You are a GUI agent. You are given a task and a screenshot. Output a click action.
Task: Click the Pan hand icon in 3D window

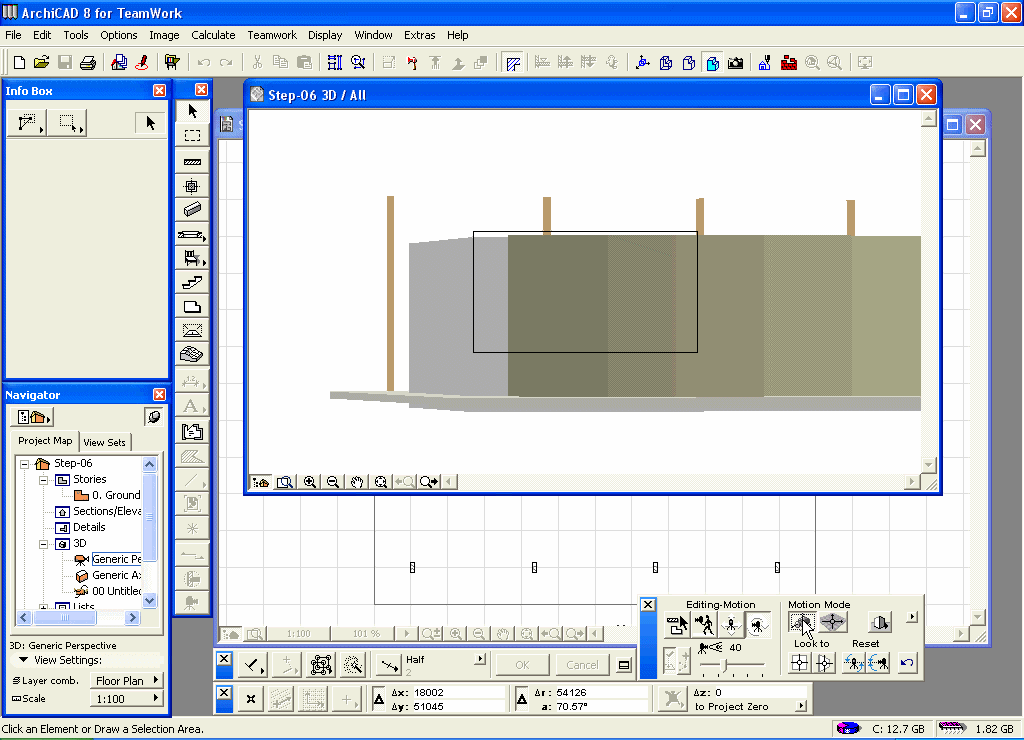[357, 482]
